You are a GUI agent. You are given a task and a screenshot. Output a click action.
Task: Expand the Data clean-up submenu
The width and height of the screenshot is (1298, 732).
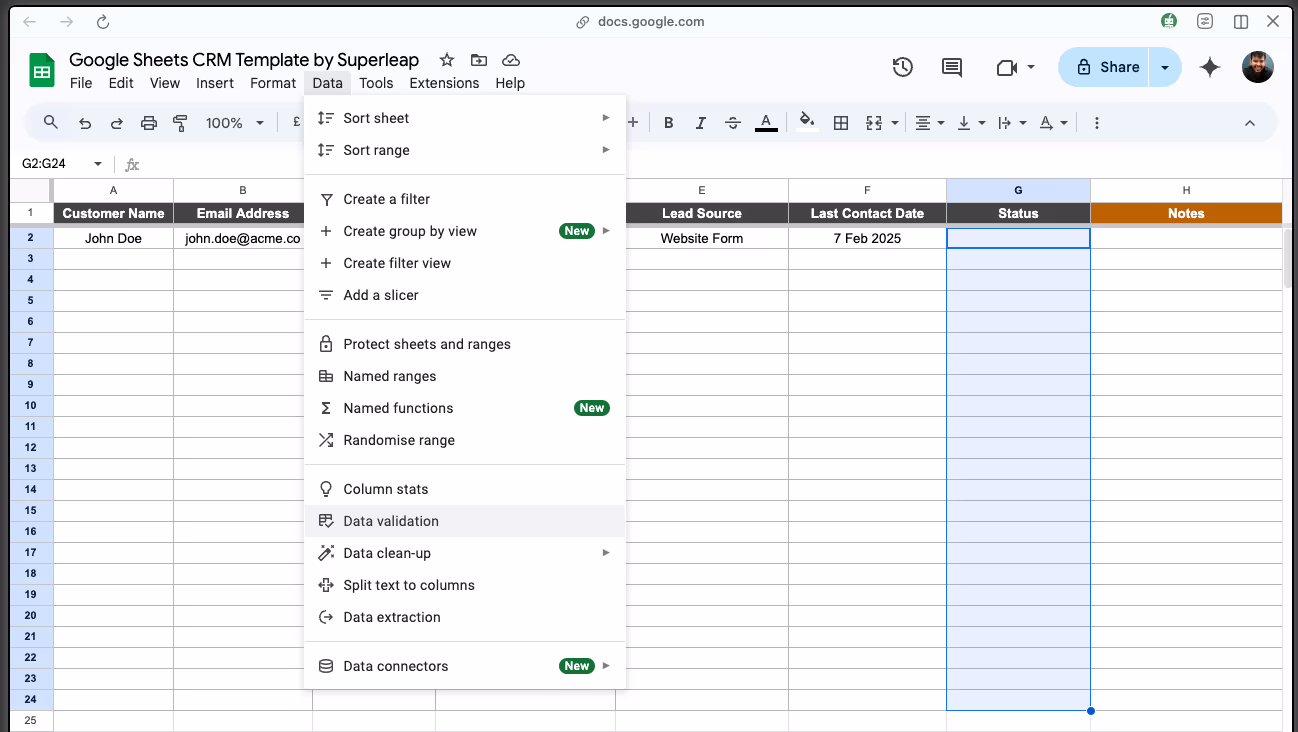click(465, 553)
